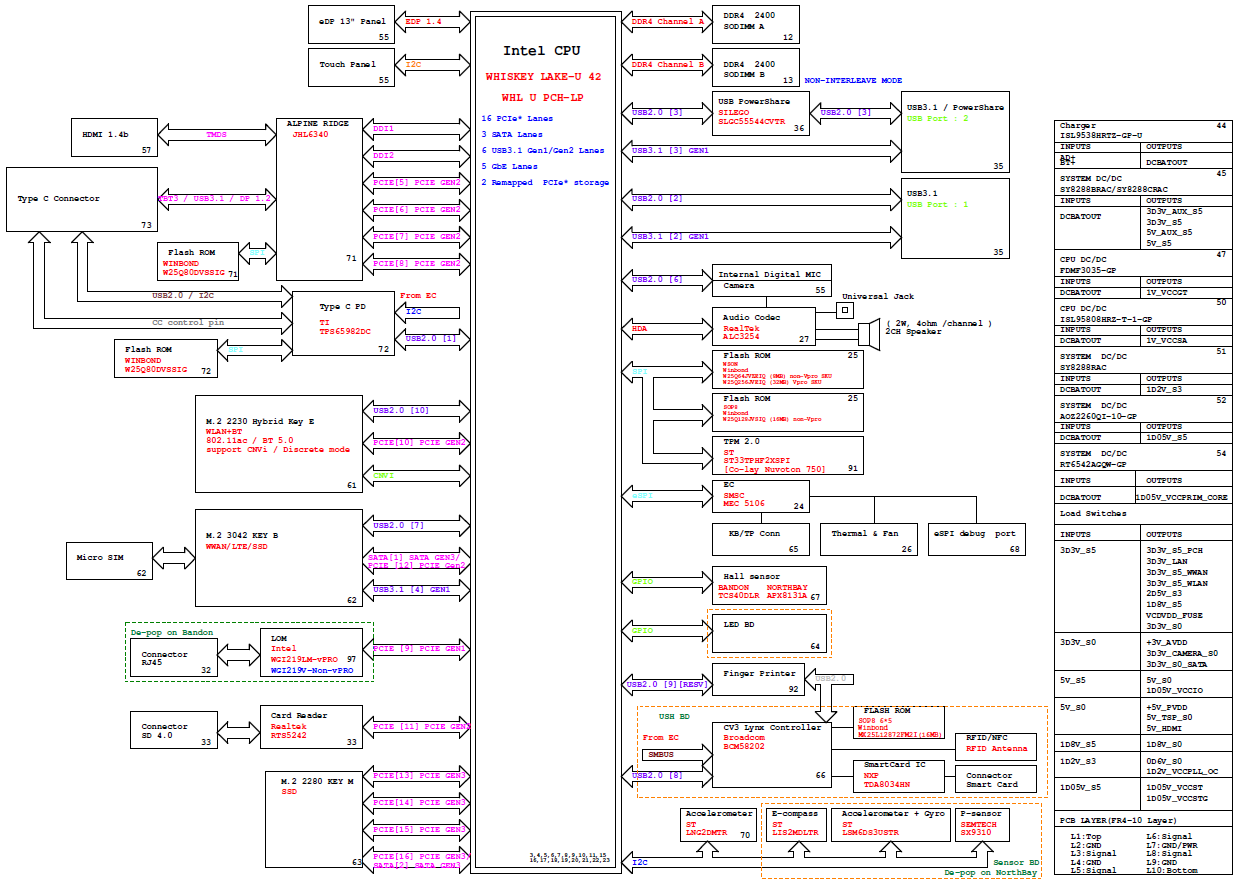Select the USB3.1 [4] GEN1 label
1237x880 pixels.
pos(411,589)
